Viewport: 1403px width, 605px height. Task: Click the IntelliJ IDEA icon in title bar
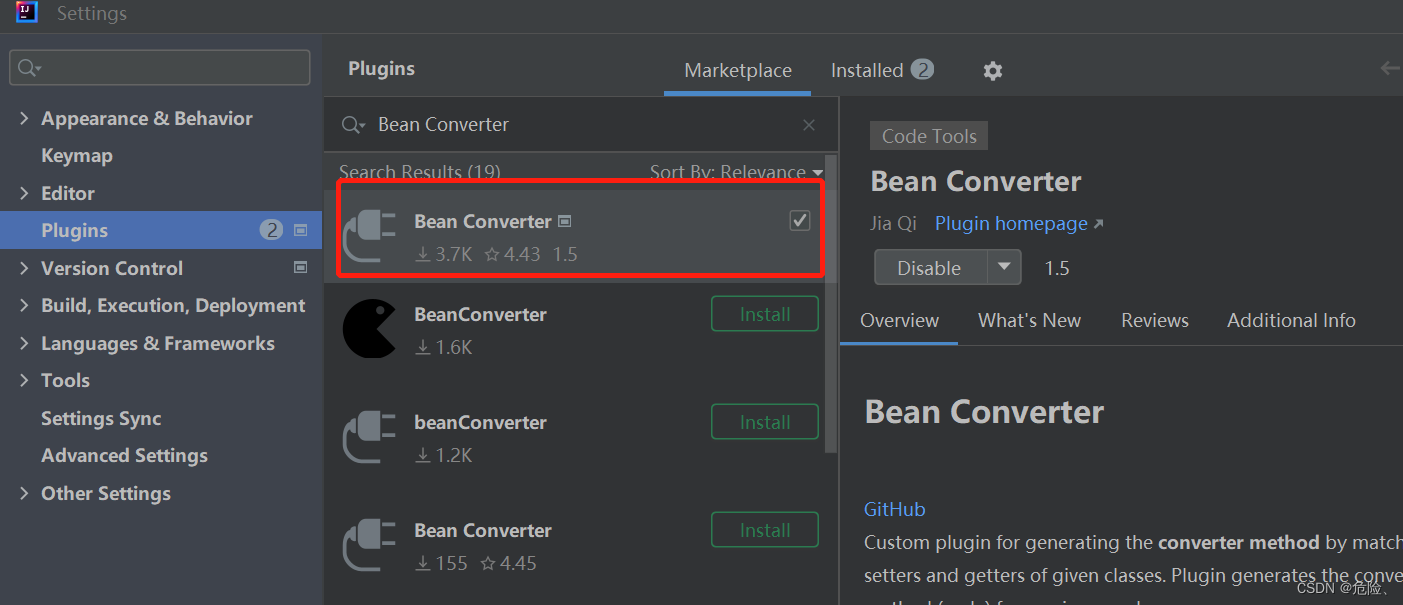(25, 13)
